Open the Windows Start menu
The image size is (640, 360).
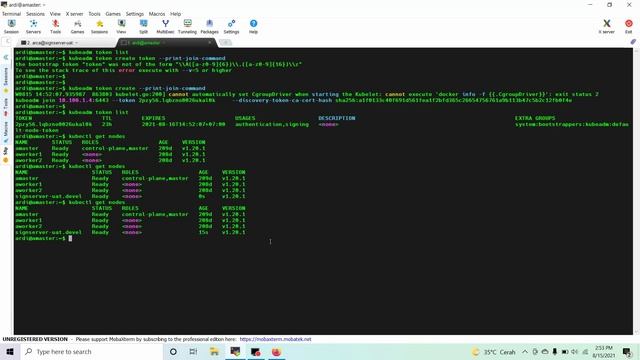tap(10, 351)
